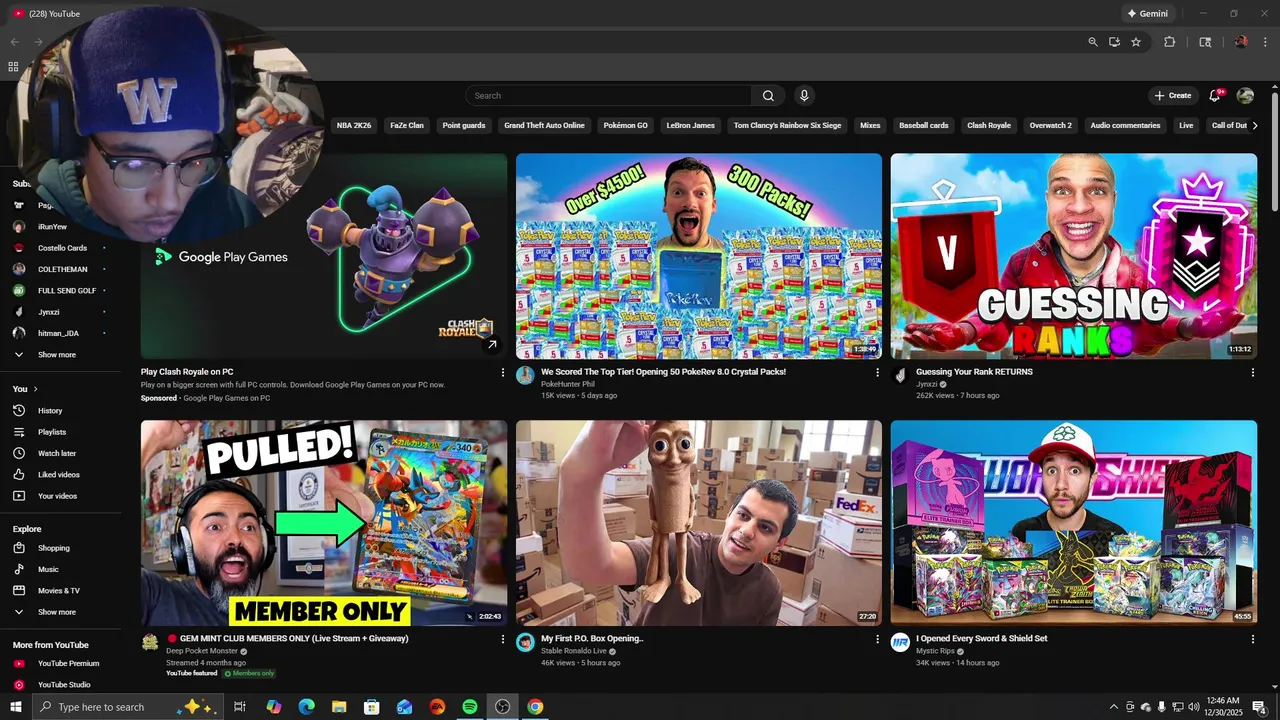The image size is (1280, 720).
Task: Open the YouTube account avatar menu
Action: point(1245,96)
